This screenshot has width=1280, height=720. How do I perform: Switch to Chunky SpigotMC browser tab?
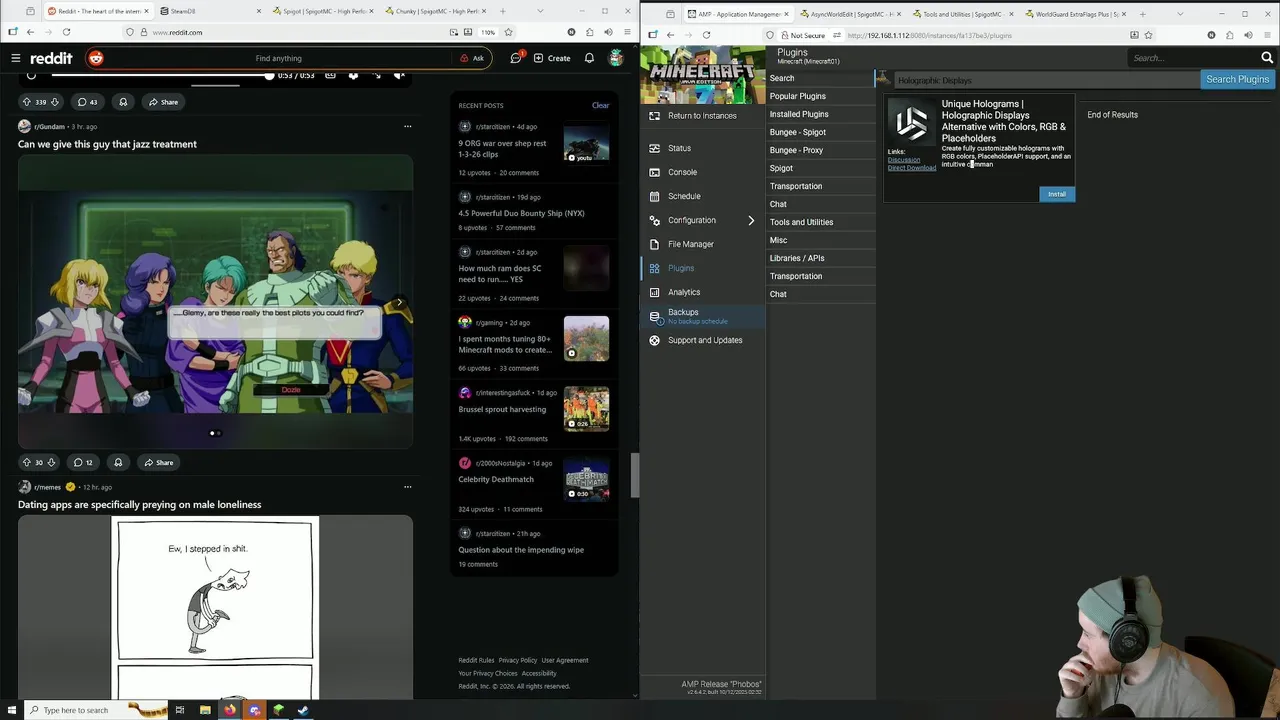click(x=436, y=12)
